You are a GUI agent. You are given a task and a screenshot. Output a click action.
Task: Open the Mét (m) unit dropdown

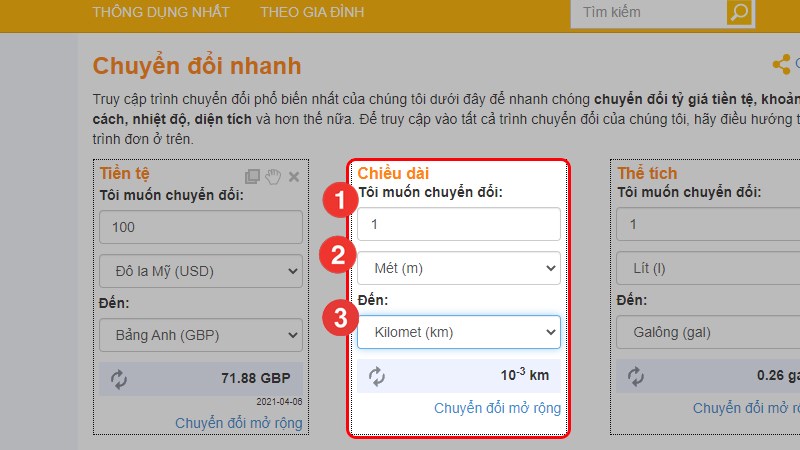[459, 268]
